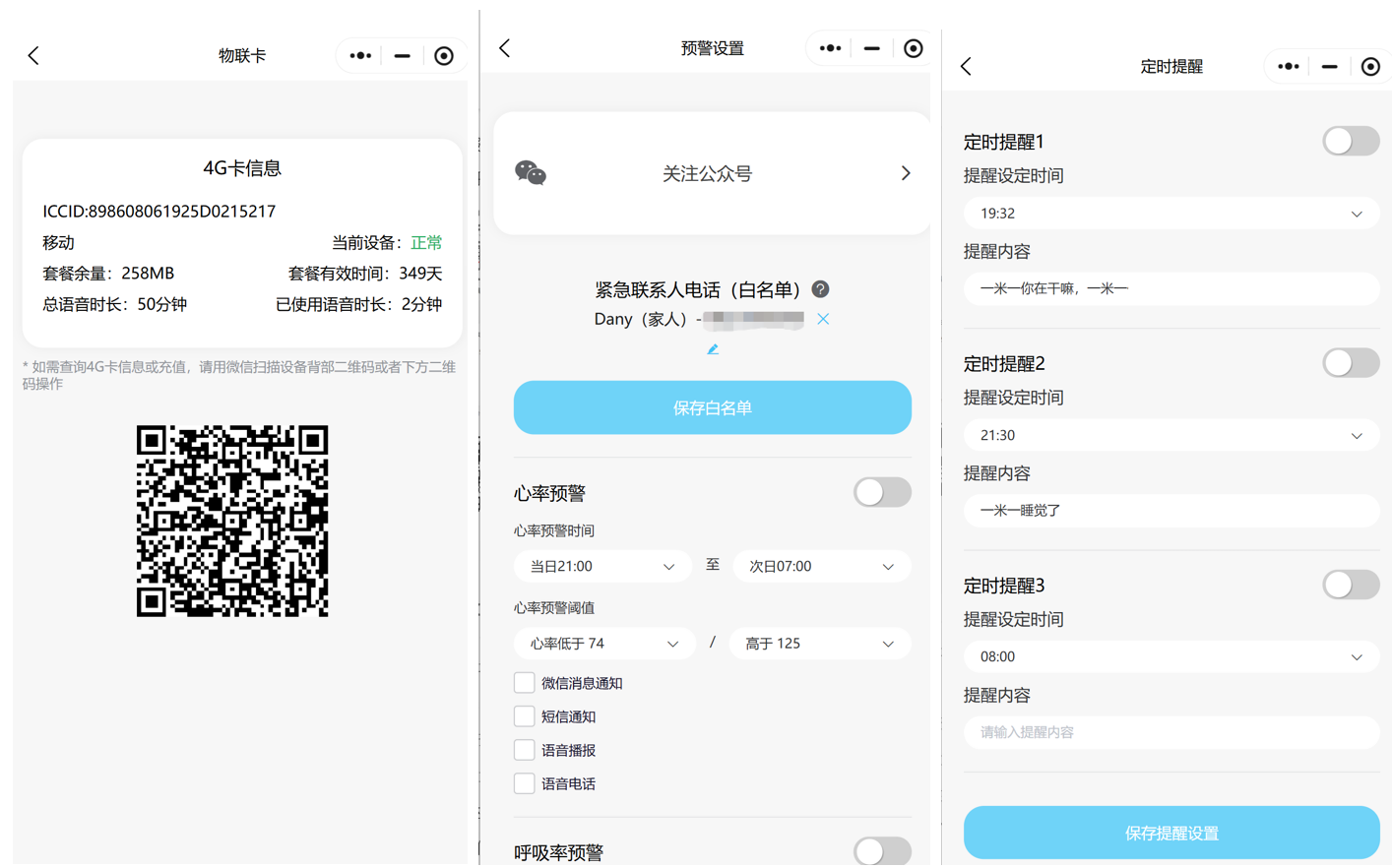Screen dimensions: 1392x868
Task: Click the WeChat icon in 关注公众号 card
Action: coord(531,173)
